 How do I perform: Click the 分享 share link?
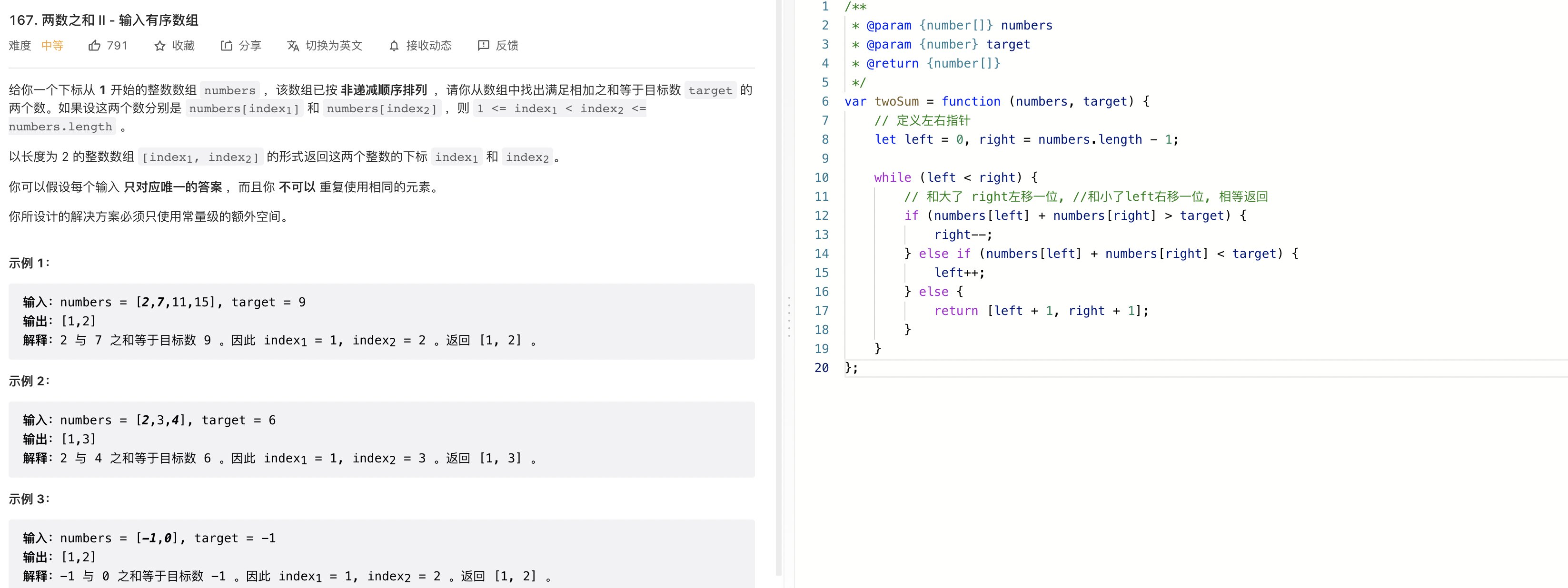tap(241, 46)
